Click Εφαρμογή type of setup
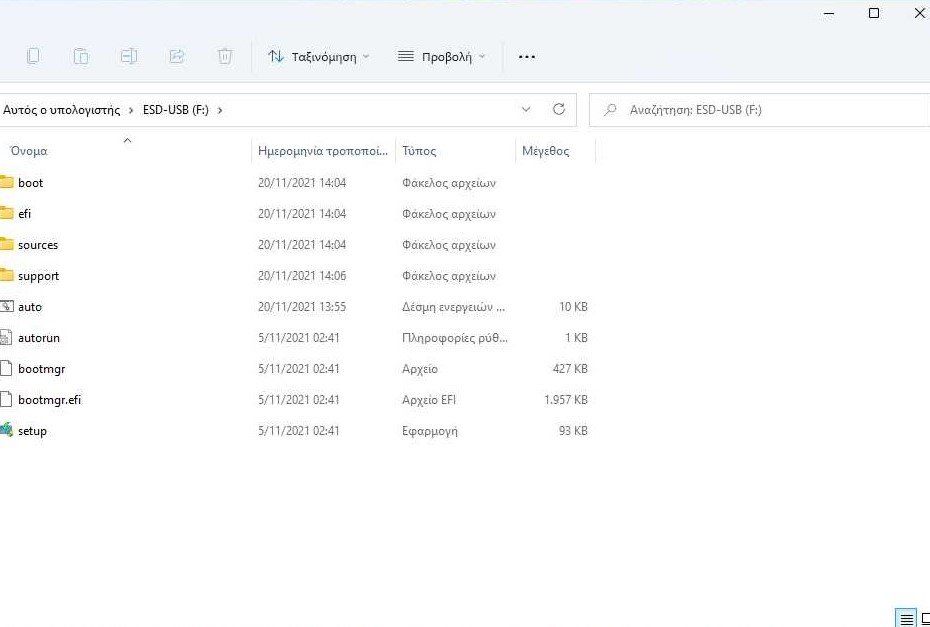Viewport: 930px width, 627px height. (430, 431)
